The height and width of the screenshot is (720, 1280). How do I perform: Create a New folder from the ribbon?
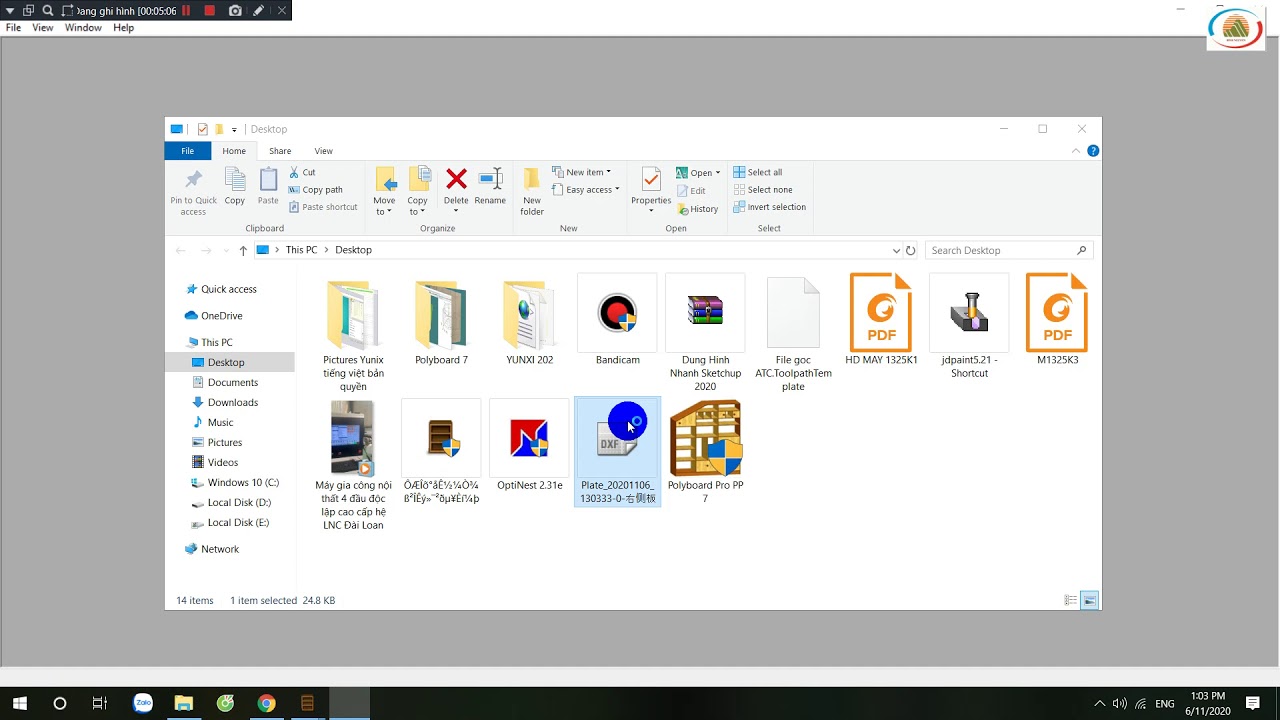pyautogui.click(x=532, y=191)
